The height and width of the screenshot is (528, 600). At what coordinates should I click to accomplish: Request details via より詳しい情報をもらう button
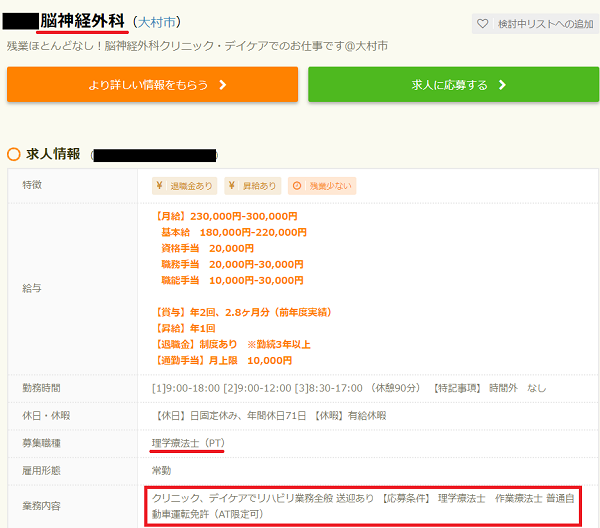[x=152, y=85]
